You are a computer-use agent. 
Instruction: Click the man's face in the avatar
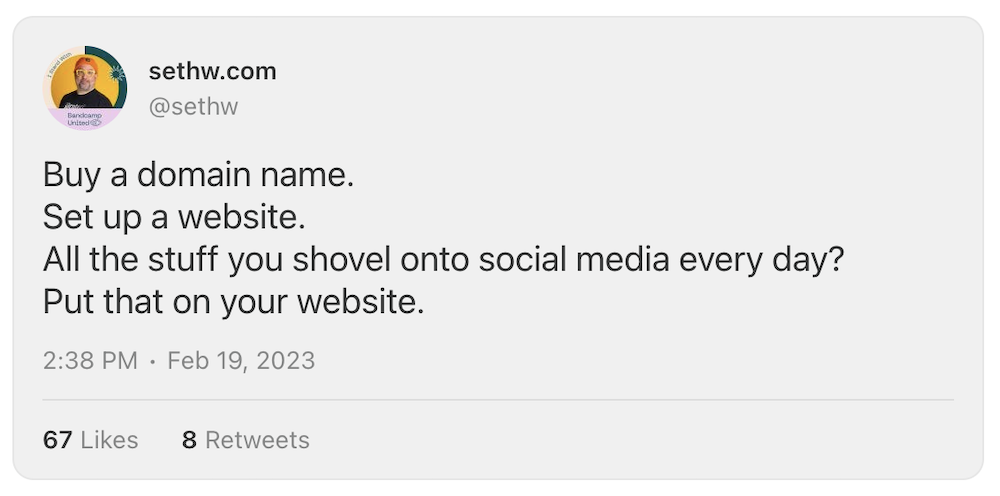click(85, 76)
